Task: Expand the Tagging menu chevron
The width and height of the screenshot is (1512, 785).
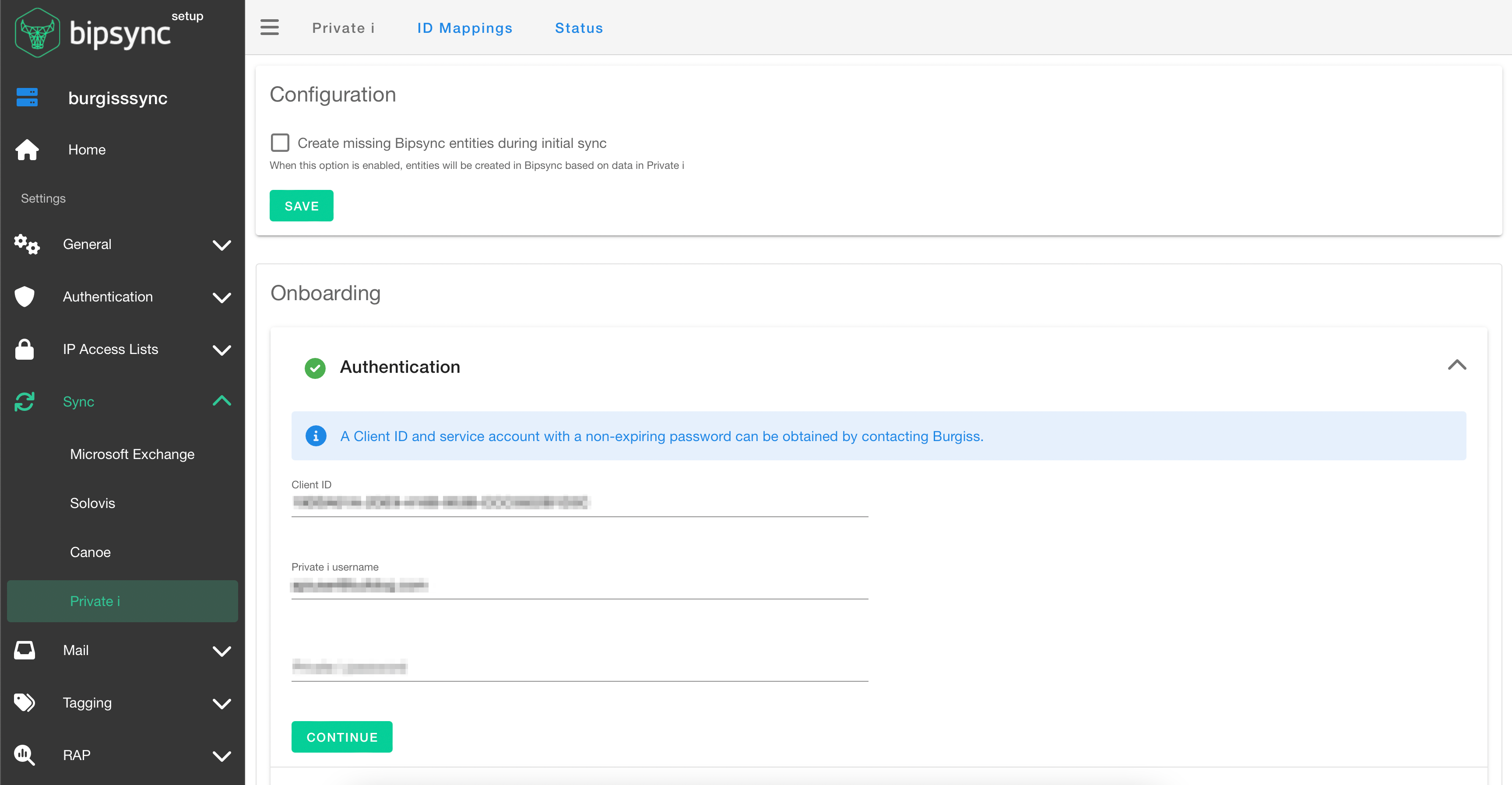Action: [x=221, y=704]
